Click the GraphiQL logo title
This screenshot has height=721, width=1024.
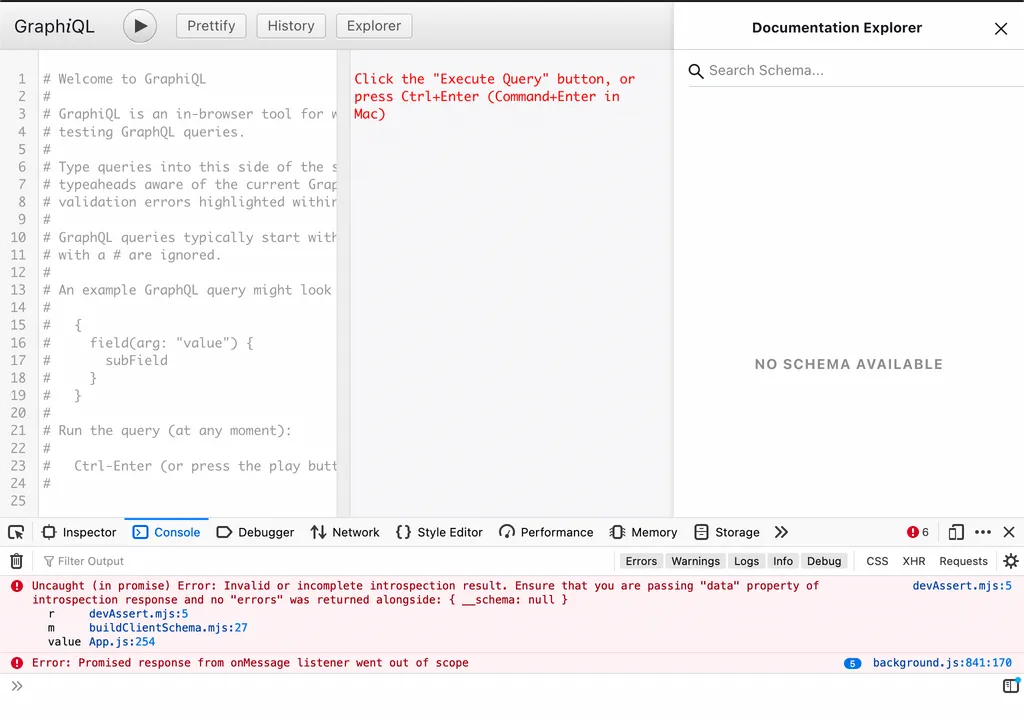coord(54,27)
